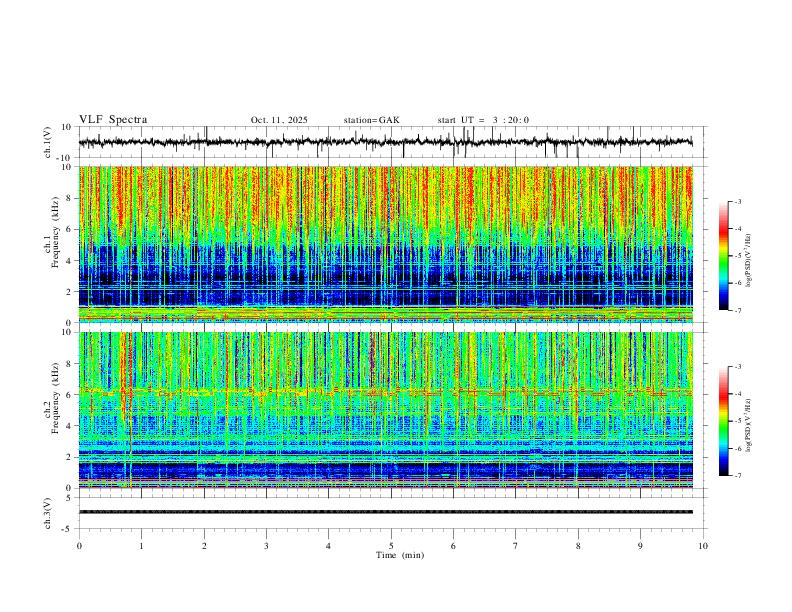Click inside the ch.1 spectrogram panel
The width and height of the screenshot is (792, 612).
point(385,244)
